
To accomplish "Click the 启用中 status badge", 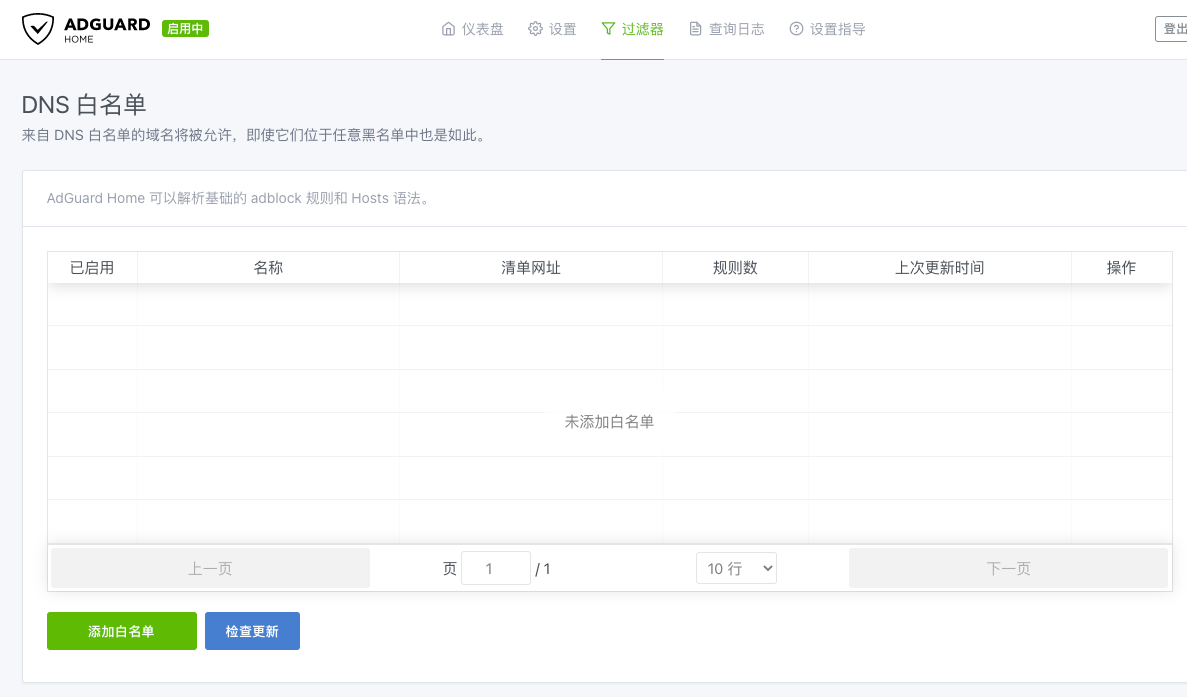I will [x=185, y=29].
